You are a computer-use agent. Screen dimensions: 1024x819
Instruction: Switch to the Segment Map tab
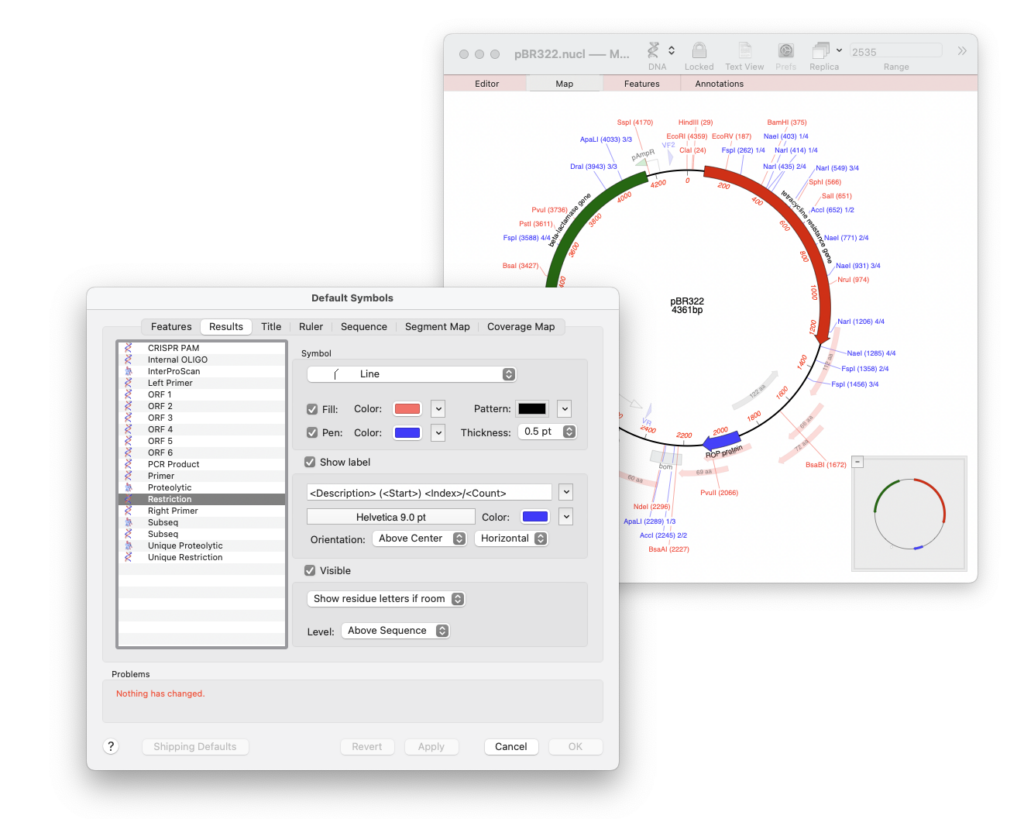pyautogui.click(x=438, y=327)
